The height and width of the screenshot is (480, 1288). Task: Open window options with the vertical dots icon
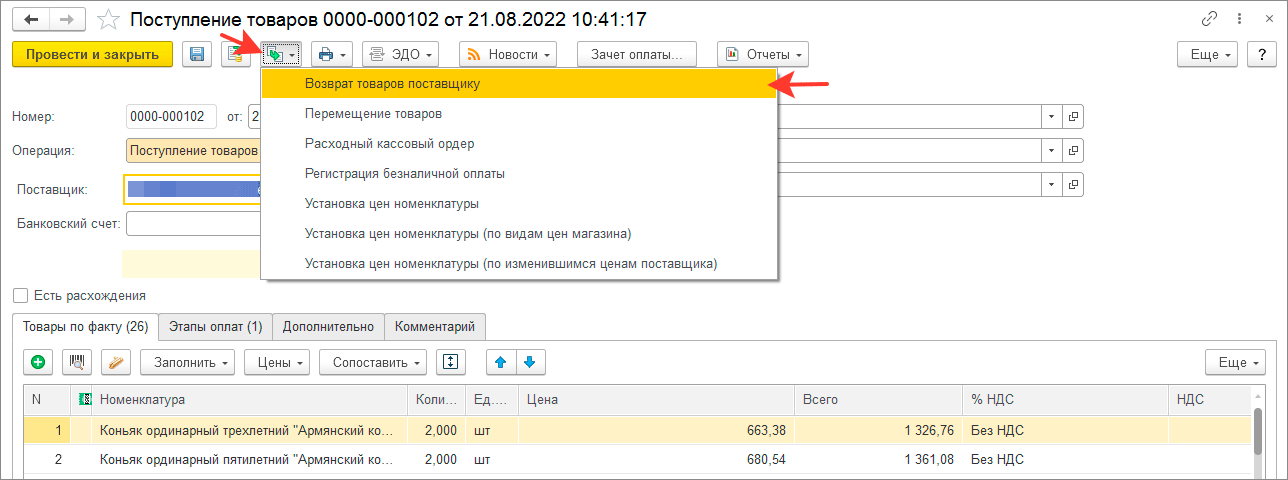(1237, 19)
